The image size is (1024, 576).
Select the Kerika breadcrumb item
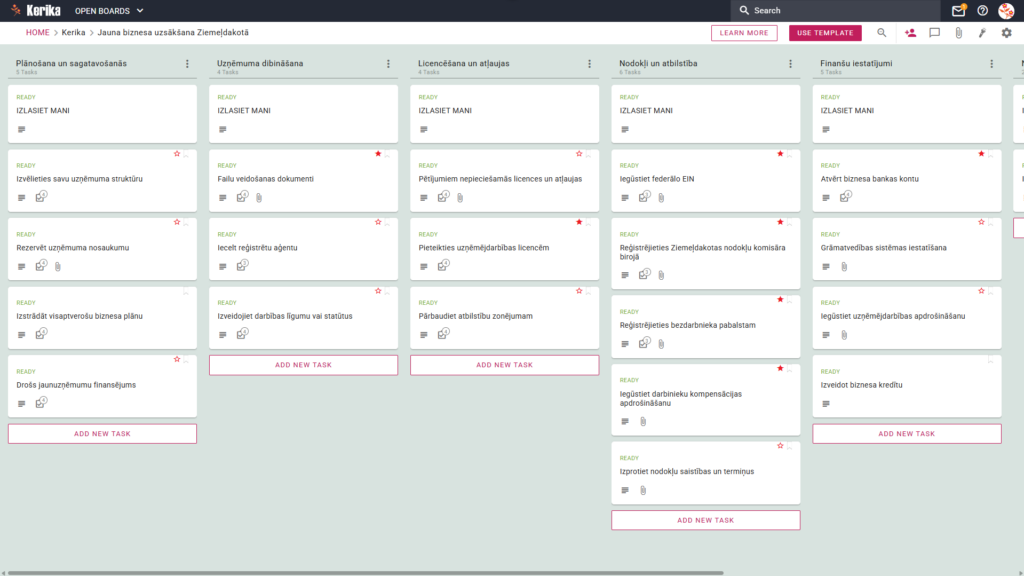(x=73, y=33)
